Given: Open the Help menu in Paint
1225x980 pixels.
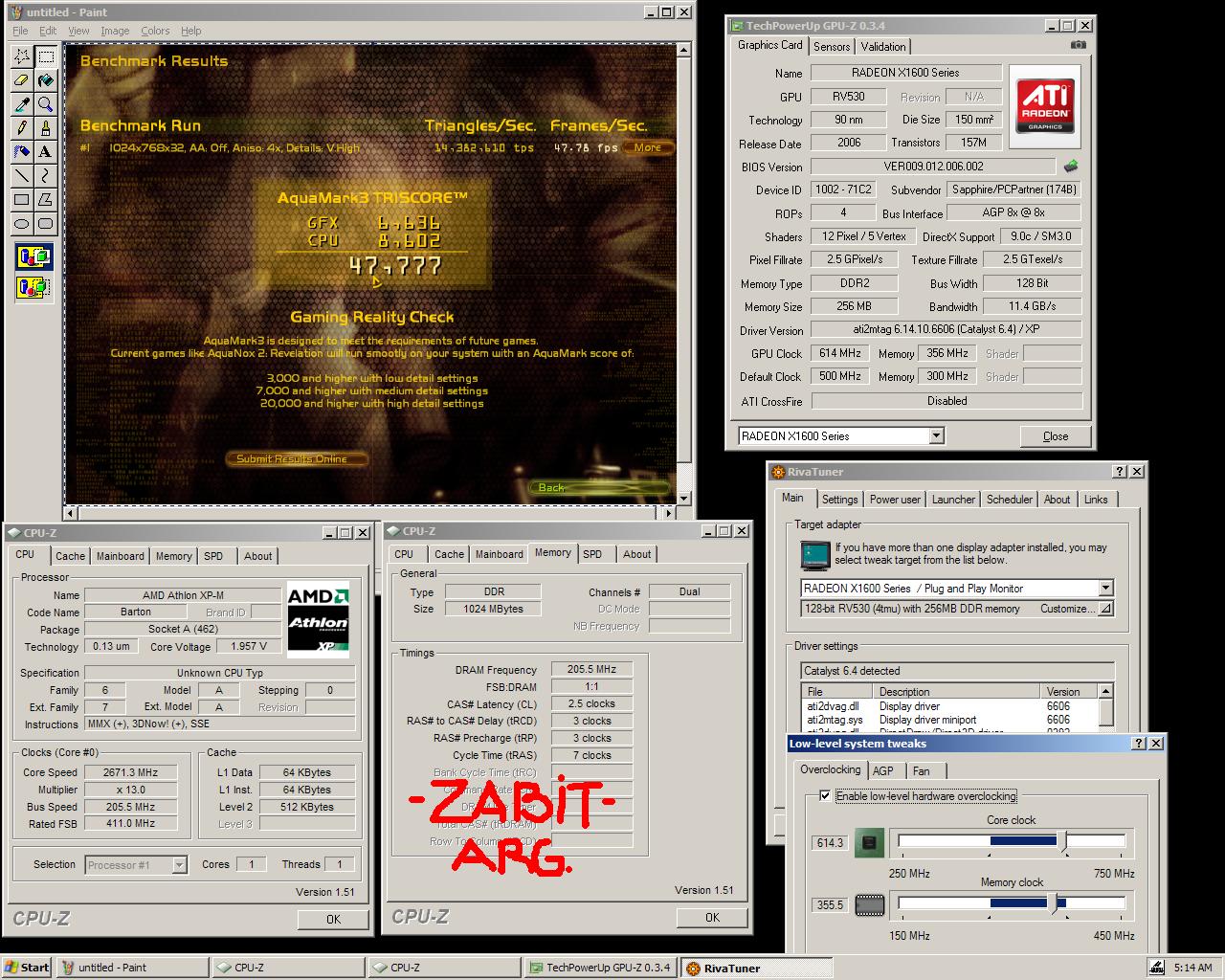Looking at the screenshot, I should [191, 31].
